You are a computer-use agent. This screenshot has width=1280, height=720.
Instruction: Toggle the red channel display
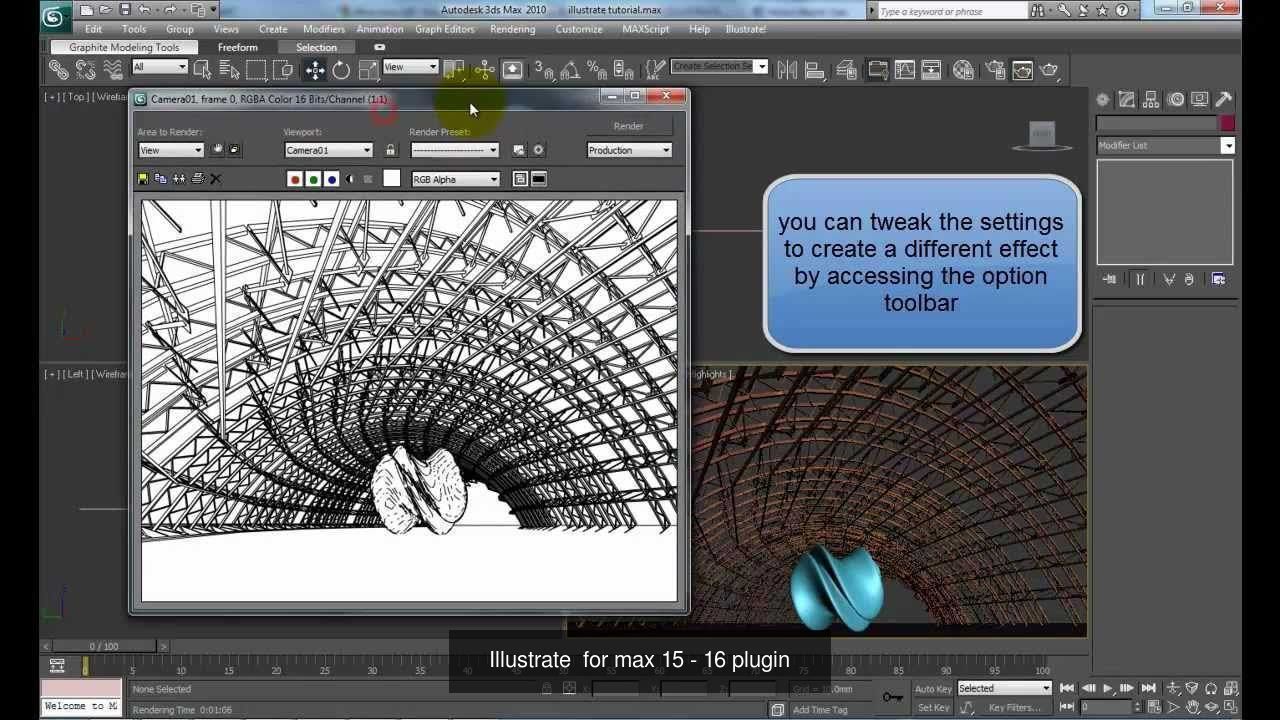click(x=295, y=179)
